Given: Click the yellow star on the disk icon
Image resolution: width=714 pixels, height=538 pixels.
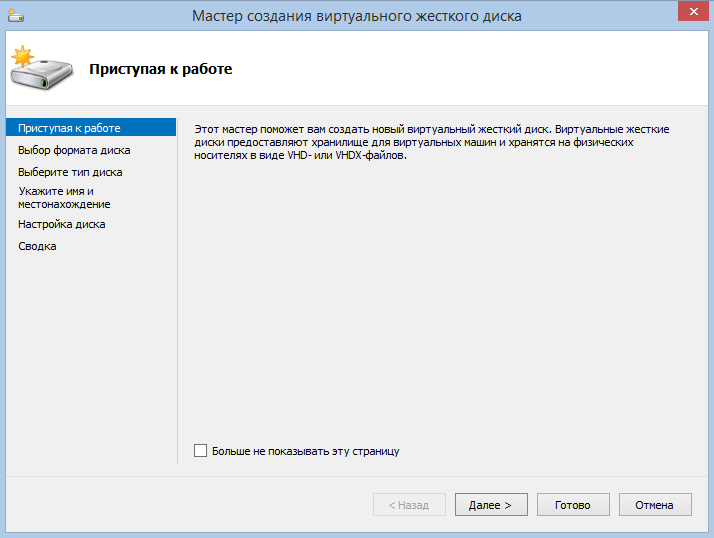Looking at the screenshot, I should (x=22, y=57).
